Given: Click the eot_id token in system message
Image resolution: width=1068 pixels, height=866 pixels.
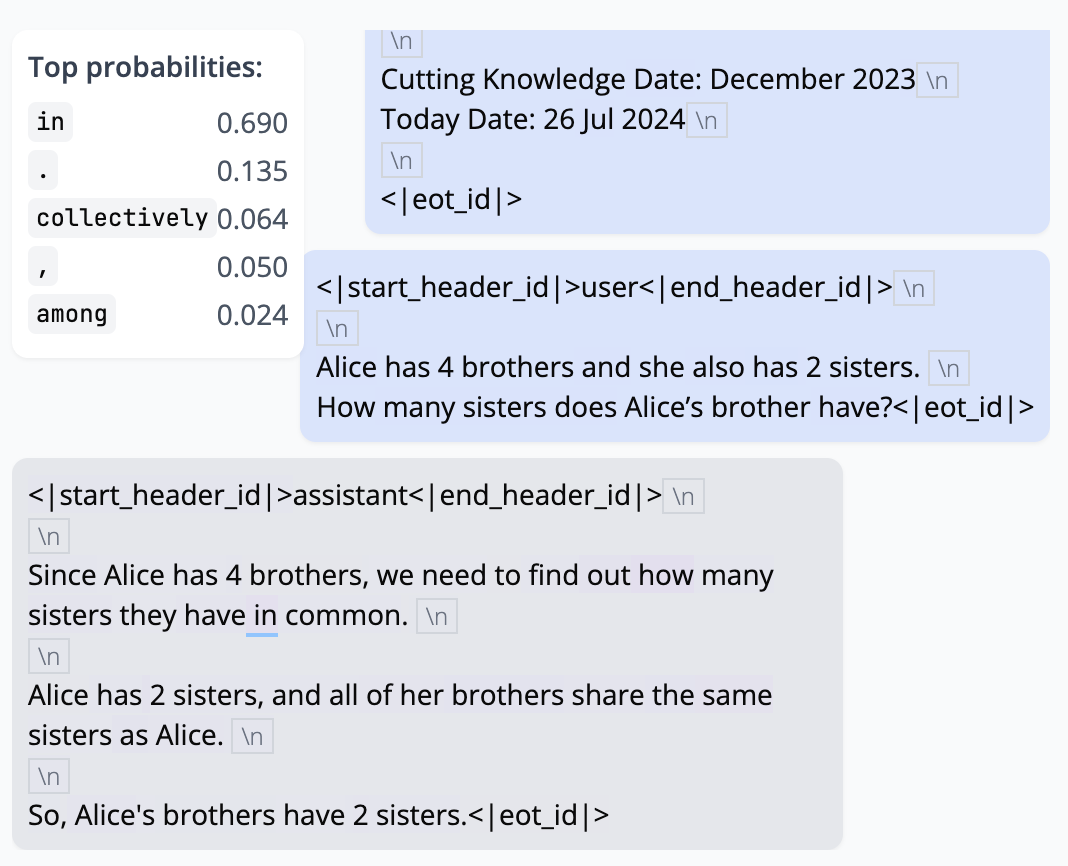Looking at the screenshot, I should pyautogui.click(x=452, y=200).
